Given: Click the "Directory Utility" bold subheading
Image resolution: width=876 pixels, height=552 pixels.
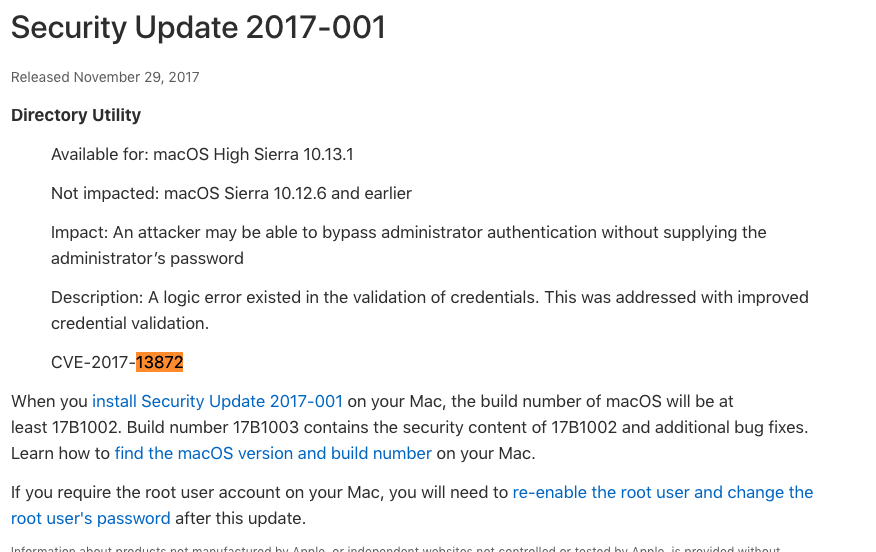Looking at the screenshot, I should 76,115.
